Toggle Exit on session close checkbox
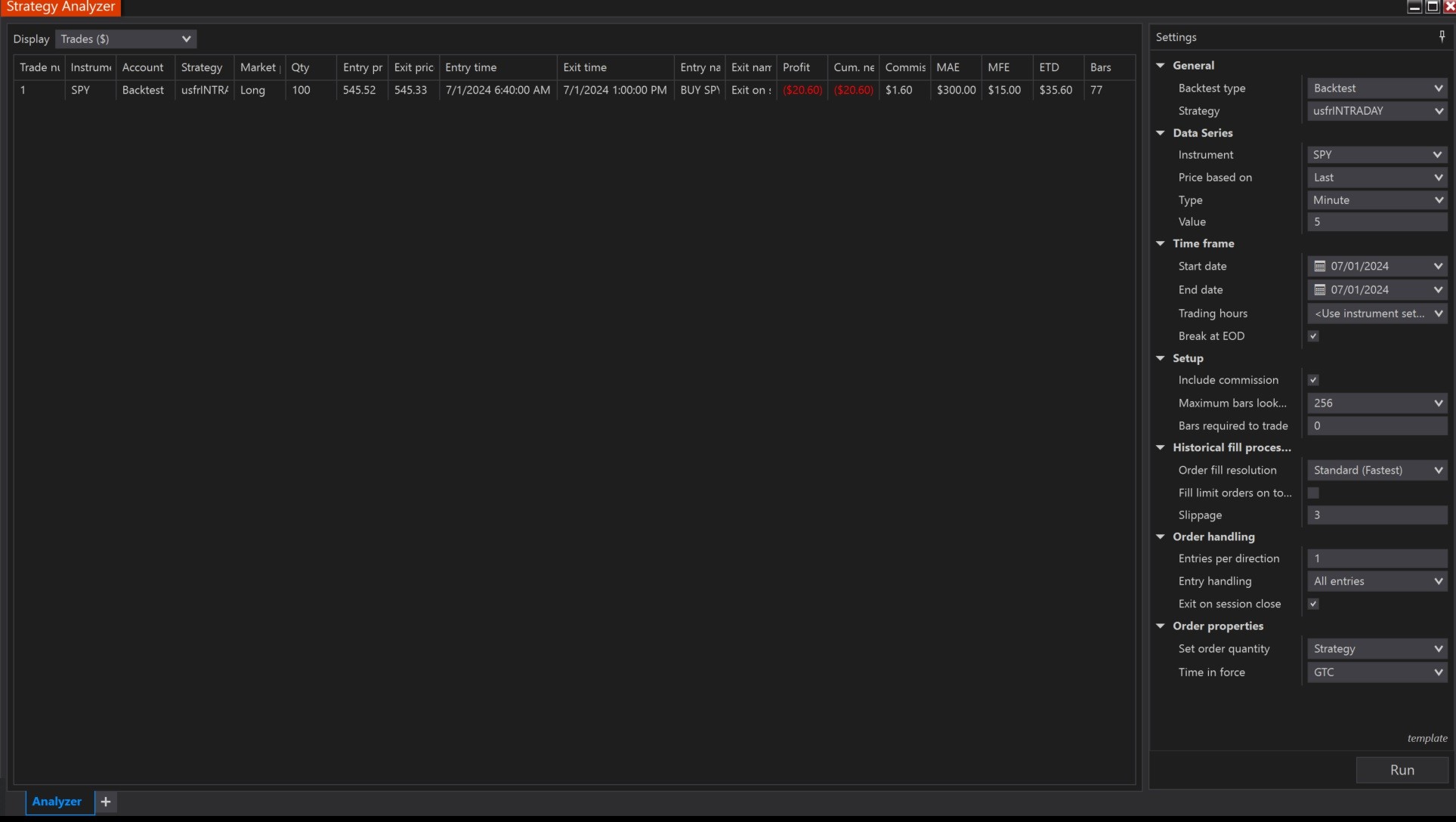 click(1313, 604)
